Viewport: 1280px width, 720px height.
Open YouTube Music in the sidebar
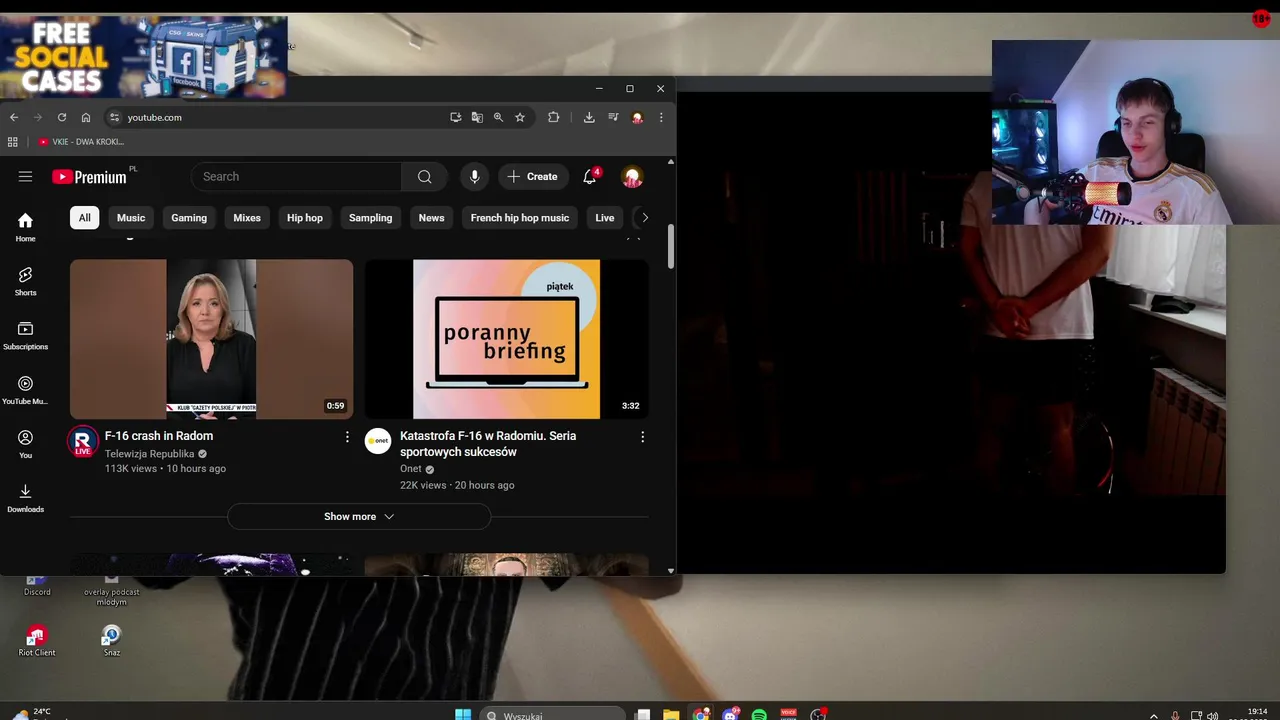pyautogui.click(x=25, y=390)
